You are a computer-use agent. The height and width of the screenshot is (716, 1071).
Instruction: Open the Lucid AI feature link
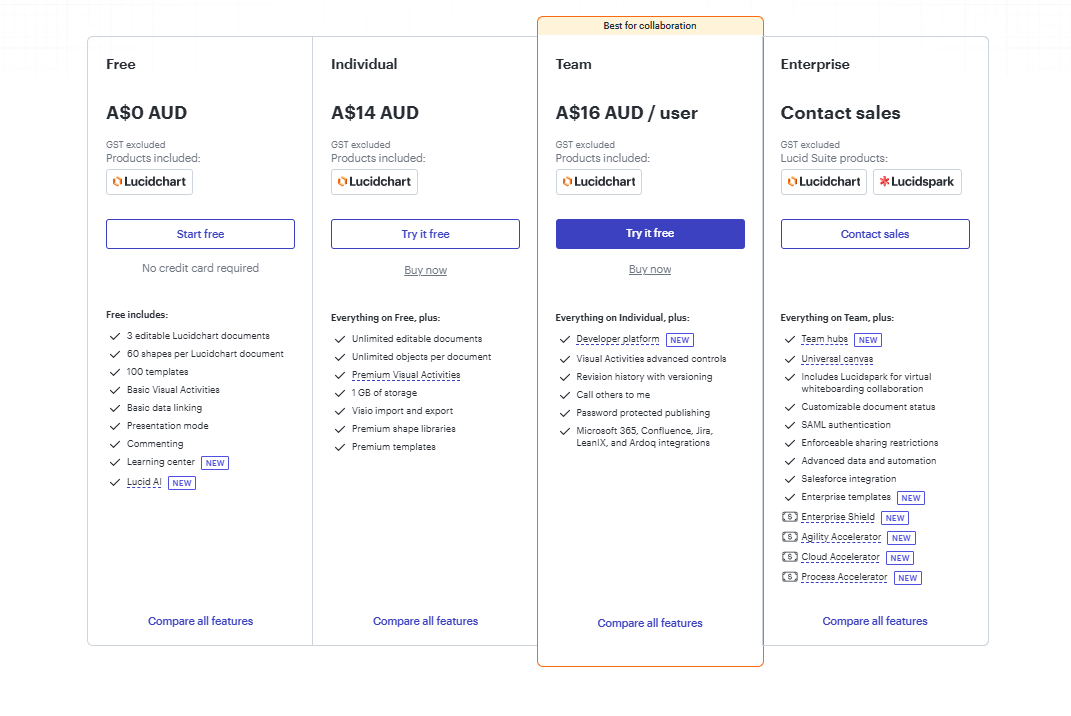point(144,482)
